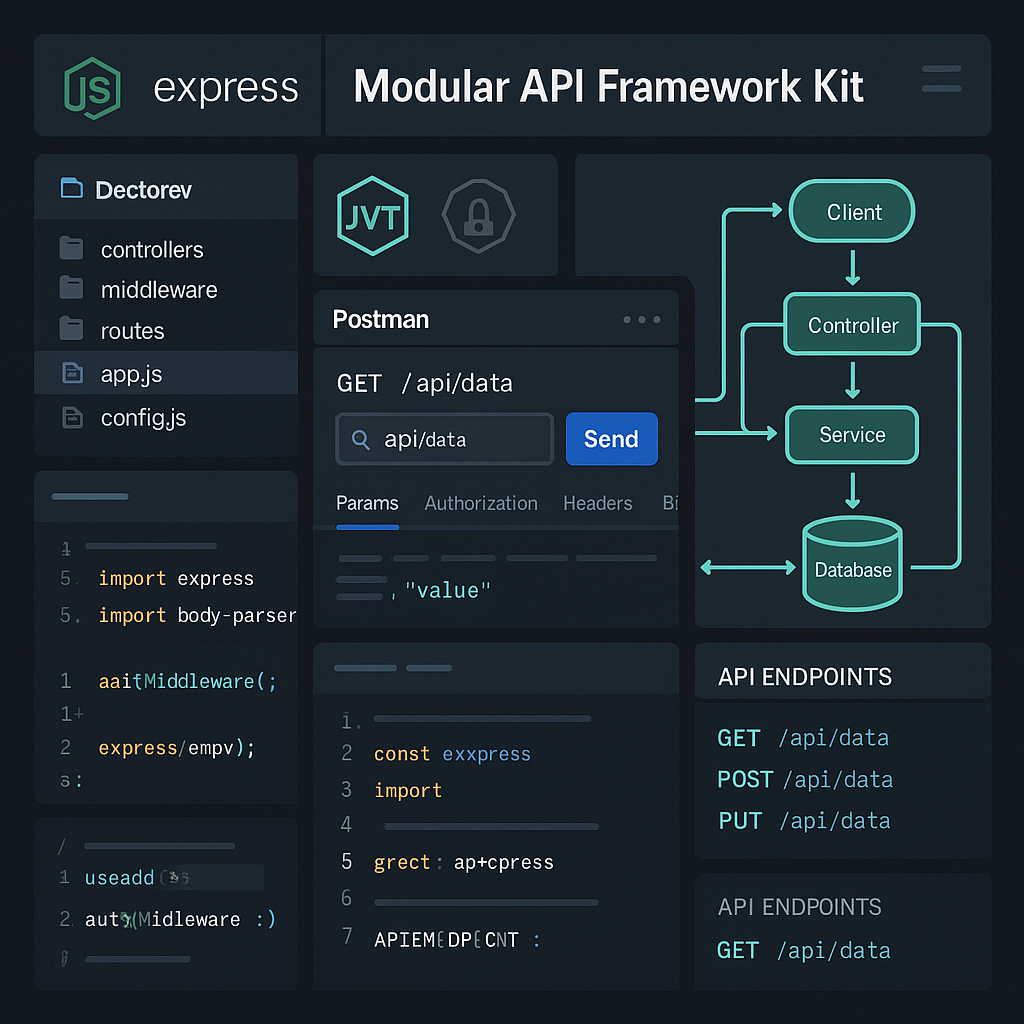Click the JS hexagon logo
The image size is (1024, 1024).
(91, 87)
